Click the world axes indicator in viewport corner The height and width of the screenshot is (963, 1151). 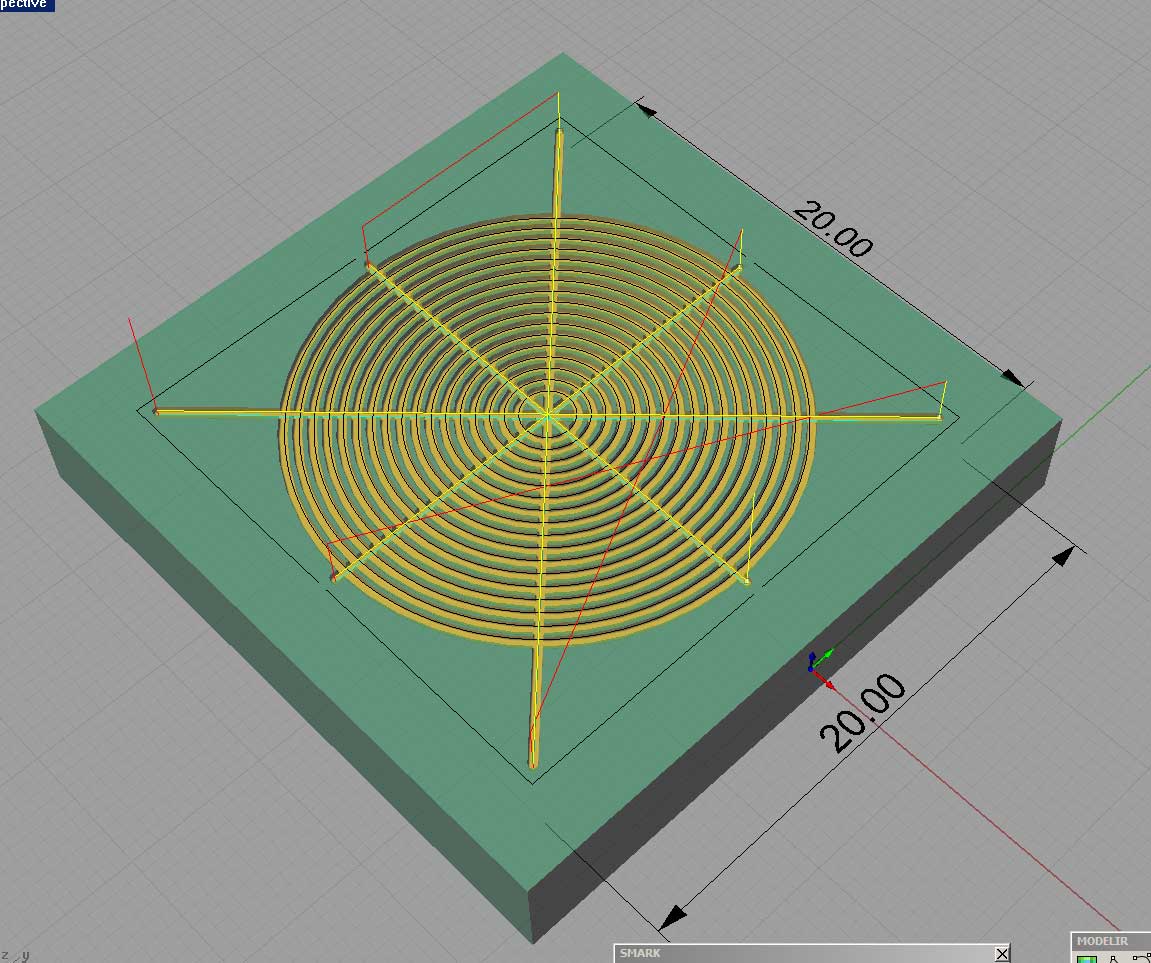pyautogui.click(x=16, y=955)
